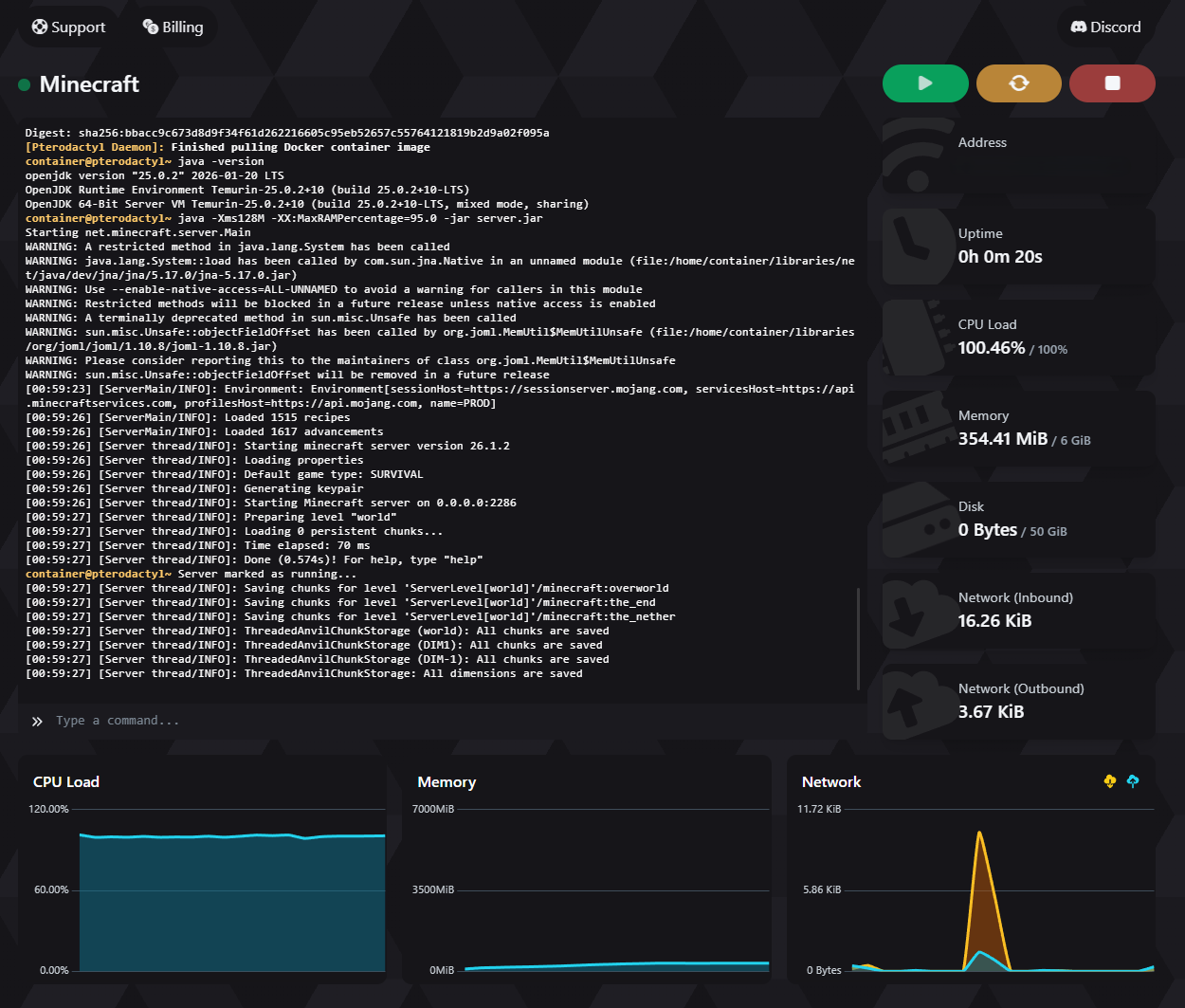Click the orange Restart server button
This screenshot has width=1185, height=1008.
(1018, 83)
